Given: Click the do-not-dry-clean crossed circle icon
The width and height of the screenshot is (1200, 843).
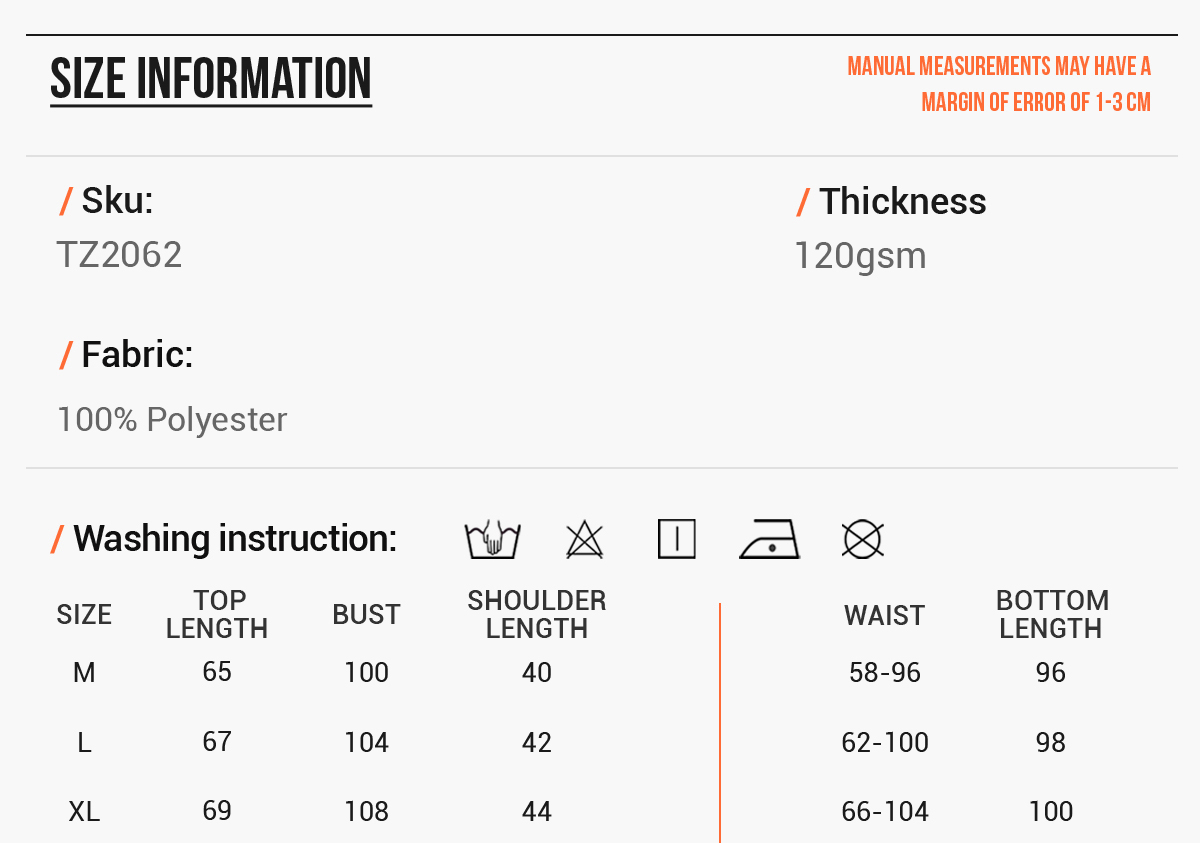Looking at the screenshot, I should click(863, 540).
